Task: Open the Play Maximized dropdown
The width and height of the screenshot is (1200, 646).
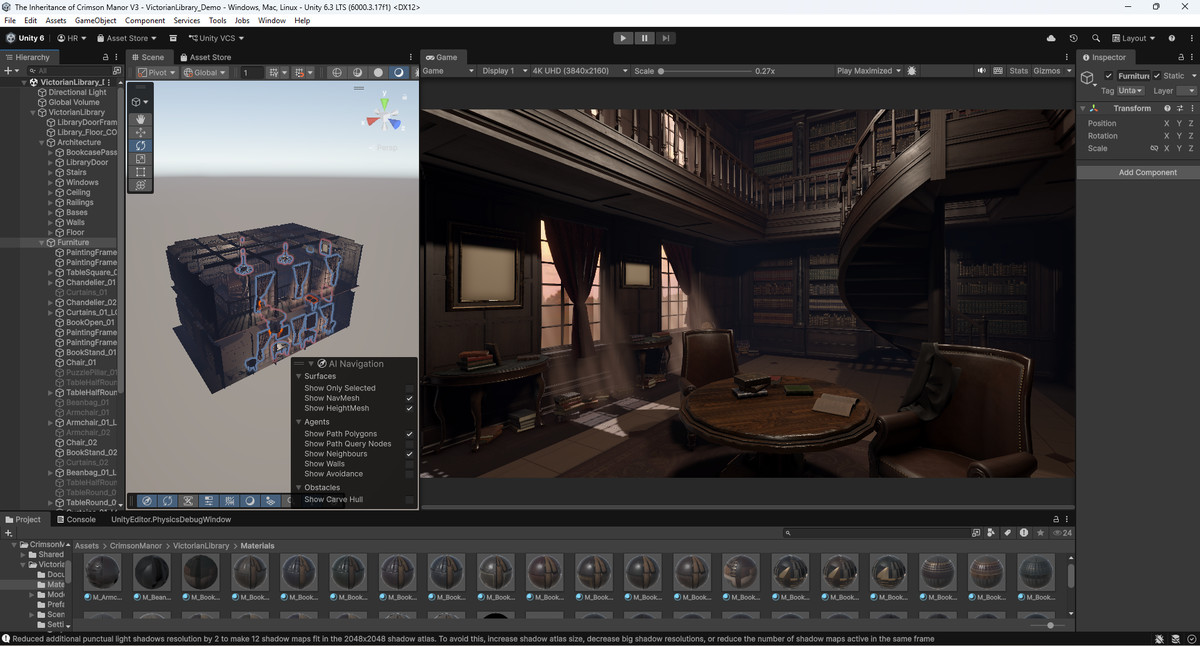Action: pos(868,71)
